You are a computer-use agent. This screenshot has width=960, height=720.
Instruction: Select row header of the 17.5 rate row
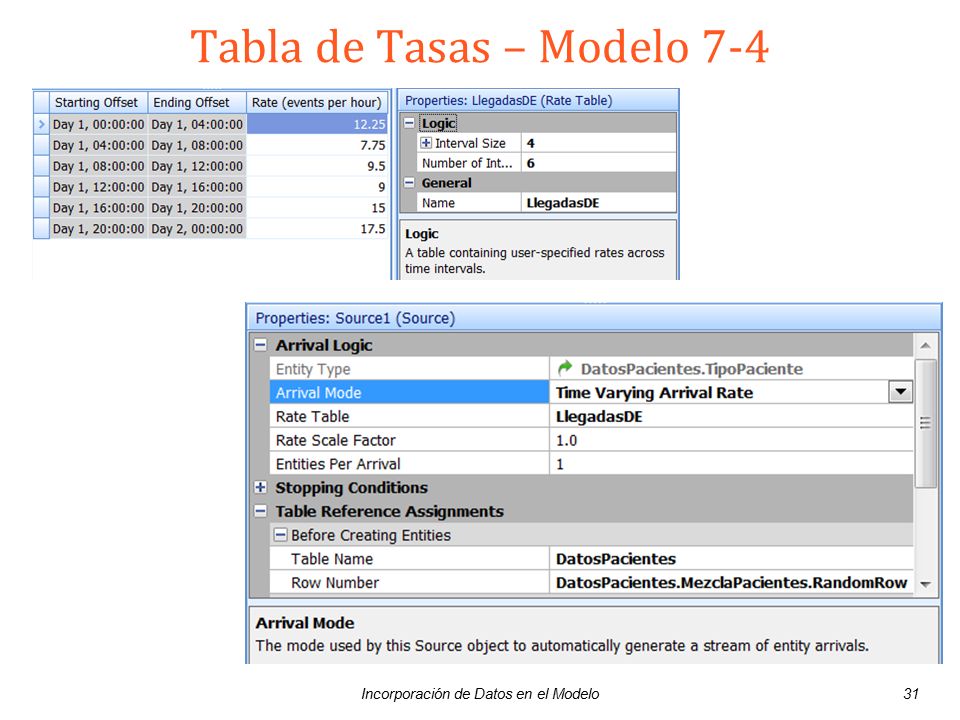pyautogui.click(x=41, y=228)
